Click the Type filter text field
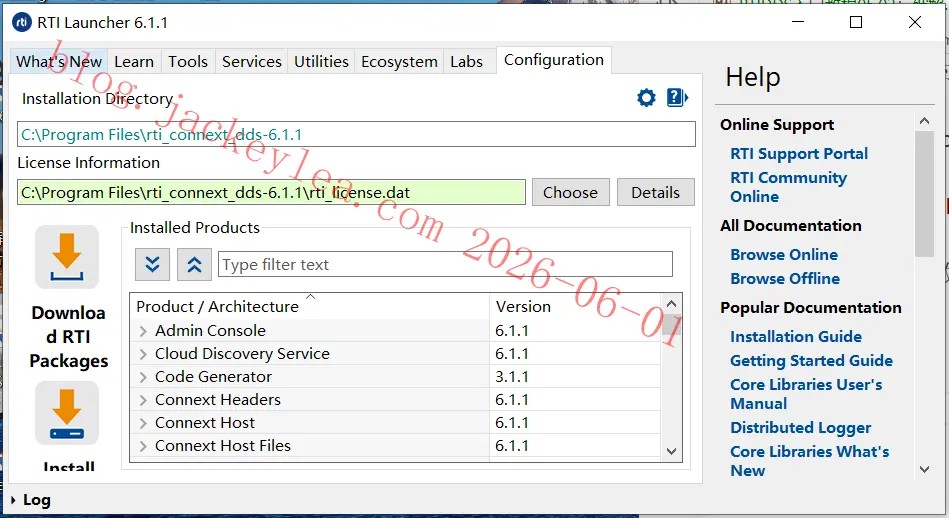This screenshot has width=949, height=518. [x=445, y=264]
